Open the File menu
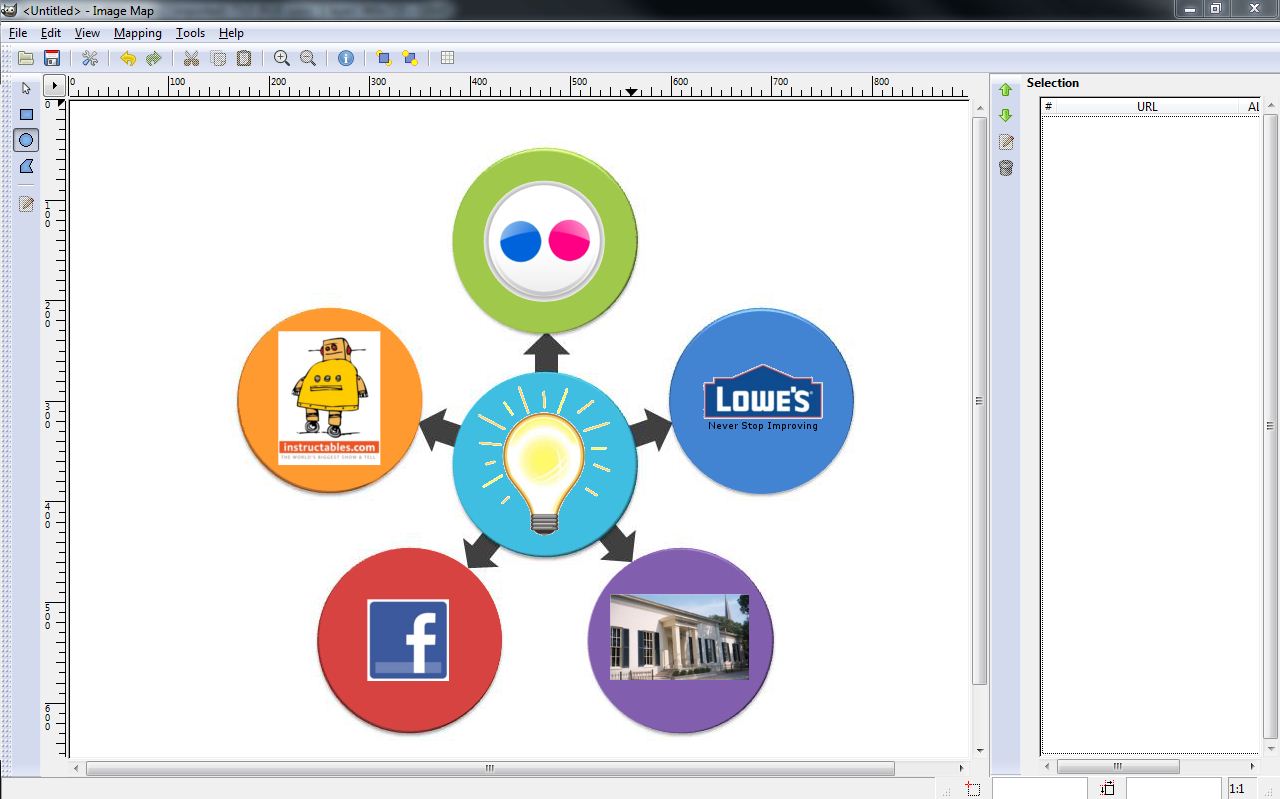 pos(17,33)
